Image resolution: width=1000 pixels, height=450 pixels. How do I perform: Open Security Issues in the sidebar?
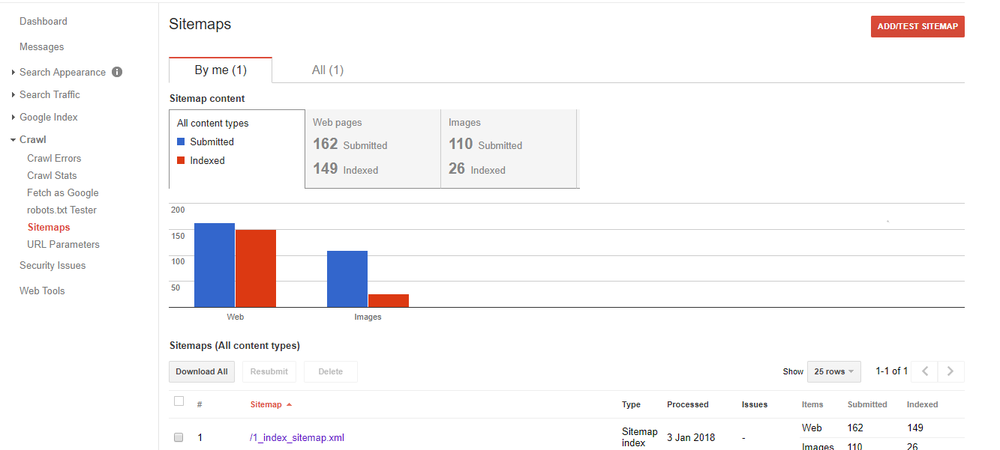[52, 266]
